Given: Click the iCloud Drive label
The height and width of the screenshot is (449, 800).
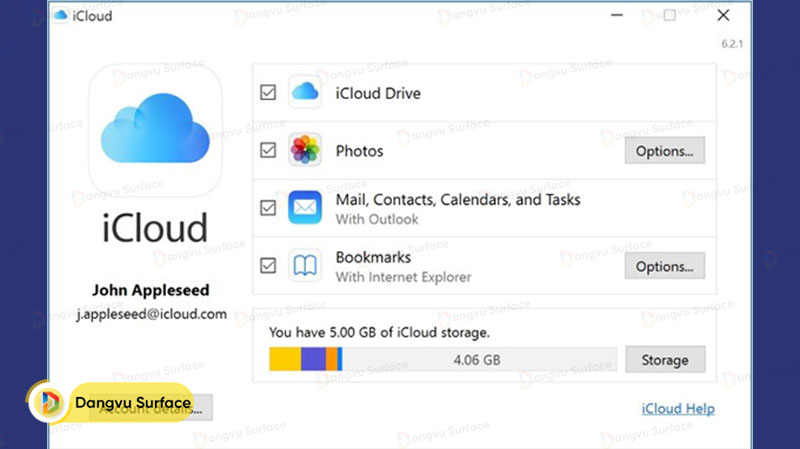Looking at the screenshot, I should pyautogui.click(x=378, y=93).
